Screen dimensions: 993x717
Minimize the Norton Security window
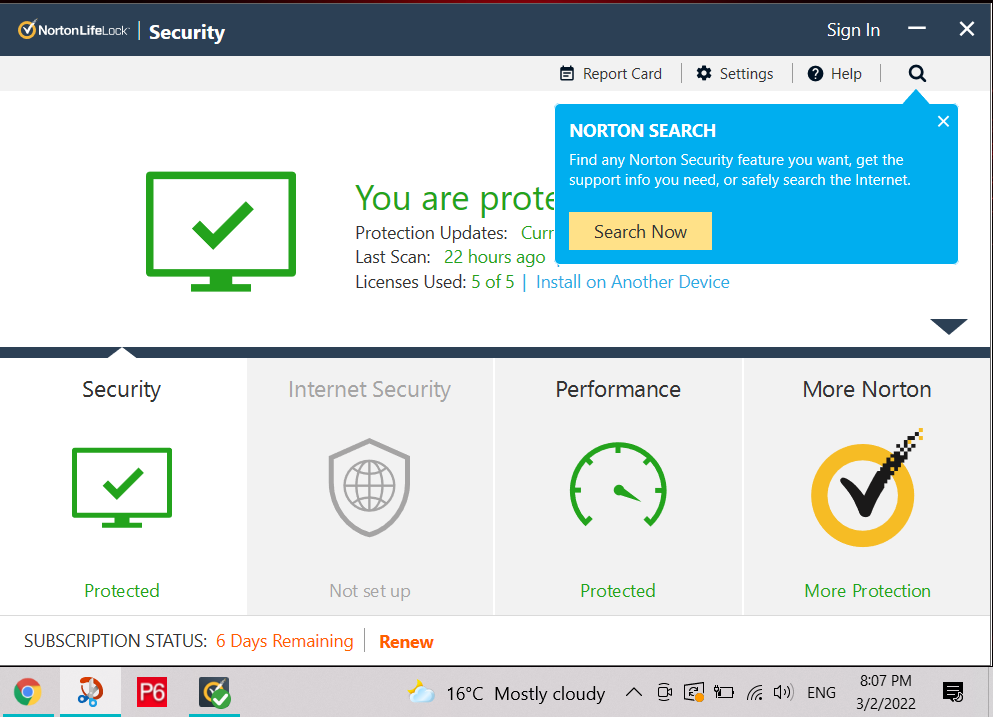tap(916, 29)
